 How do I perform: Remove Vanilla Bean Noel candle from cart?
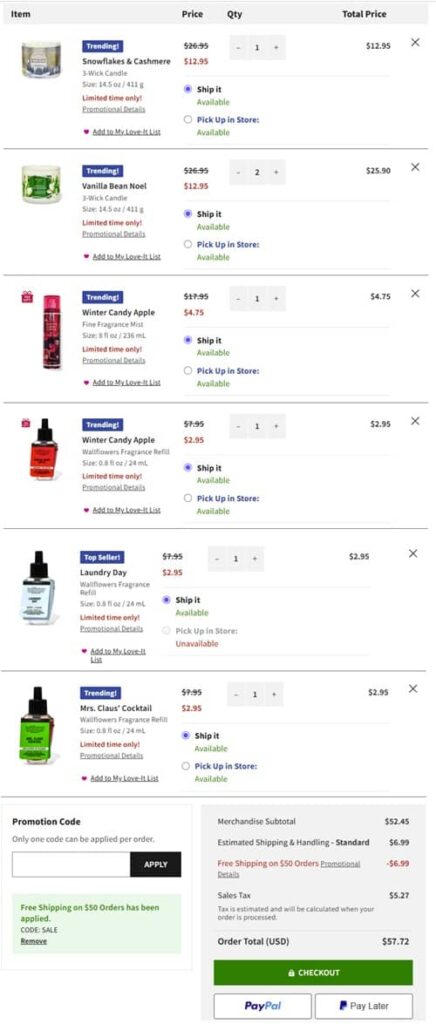(415, 167)
